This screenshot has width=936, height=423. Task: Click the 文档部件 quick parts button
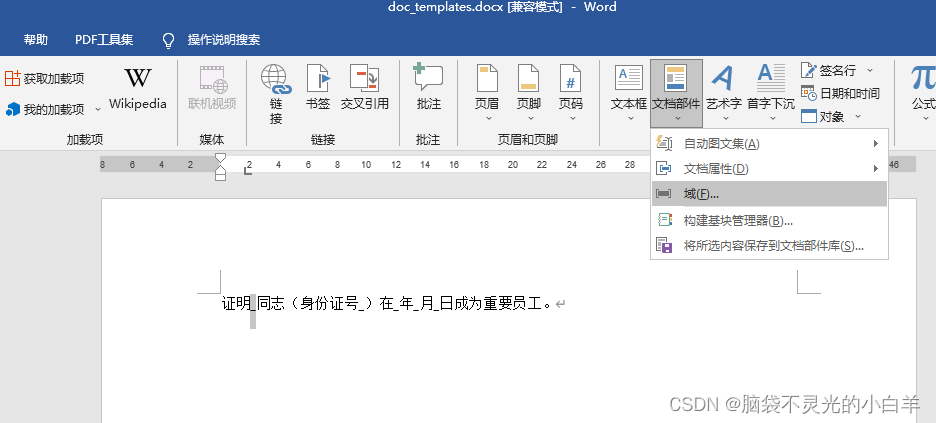[676, 93]
